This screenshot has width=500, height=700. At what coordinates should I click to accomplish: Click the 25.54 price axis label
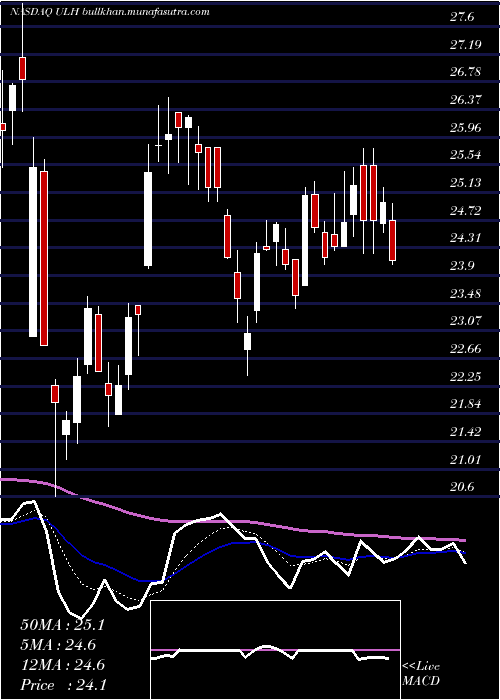(x=466, y=155)
